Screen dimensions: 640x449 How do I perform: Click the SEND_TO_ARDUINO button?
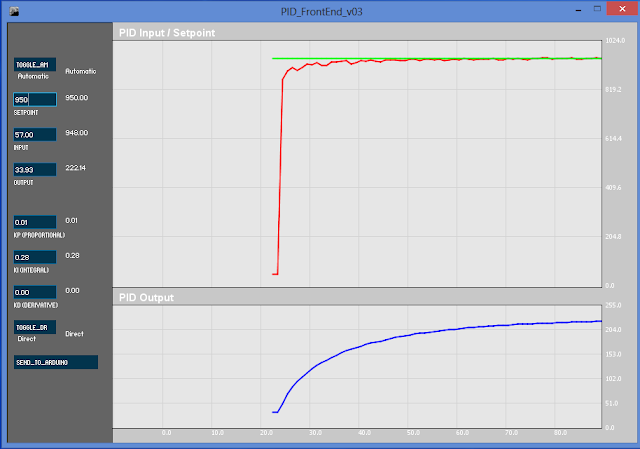(56, 362)
